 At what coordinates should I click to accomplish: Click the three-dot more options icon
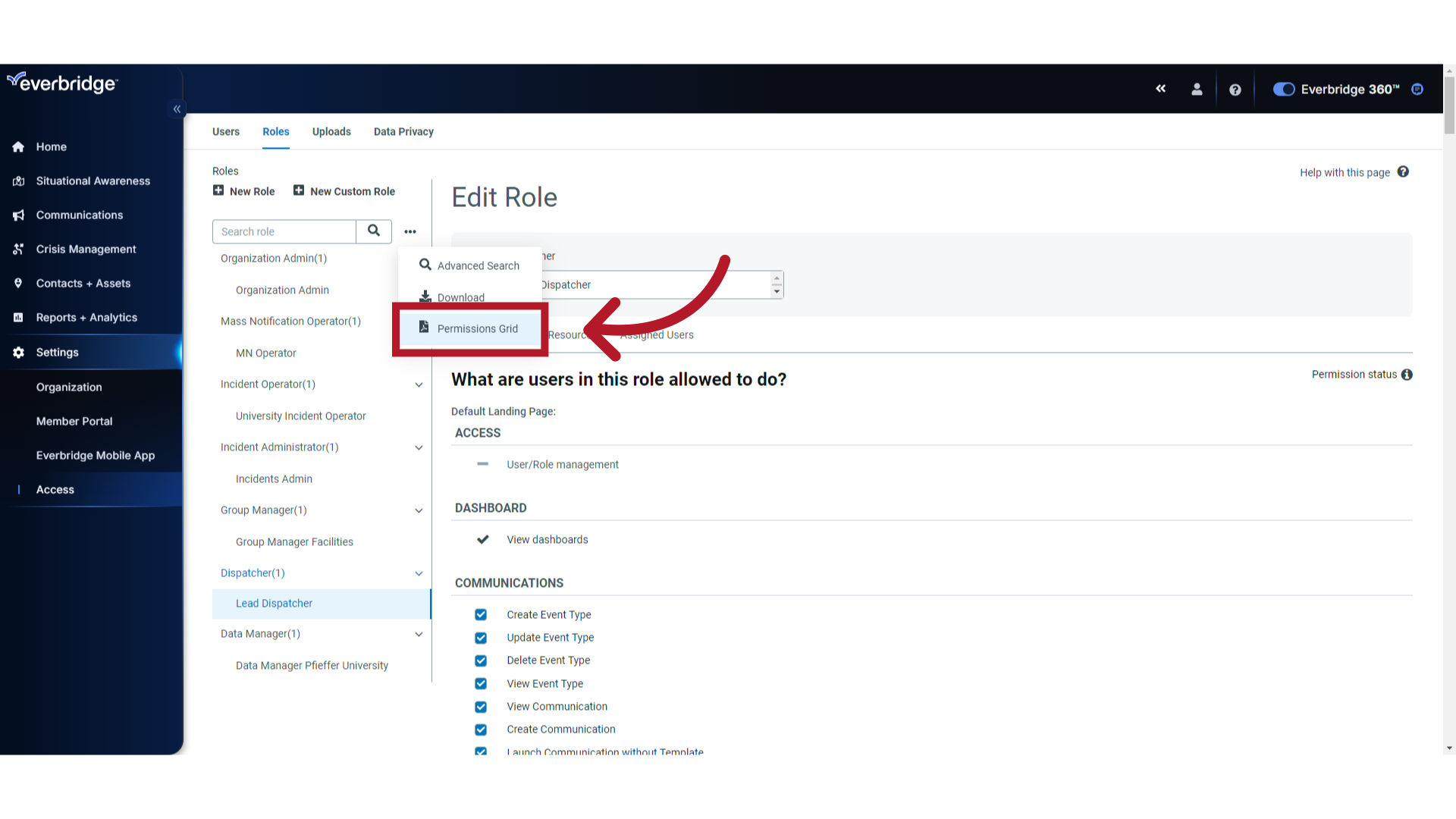pyautogui.click(x=410, y=231)
